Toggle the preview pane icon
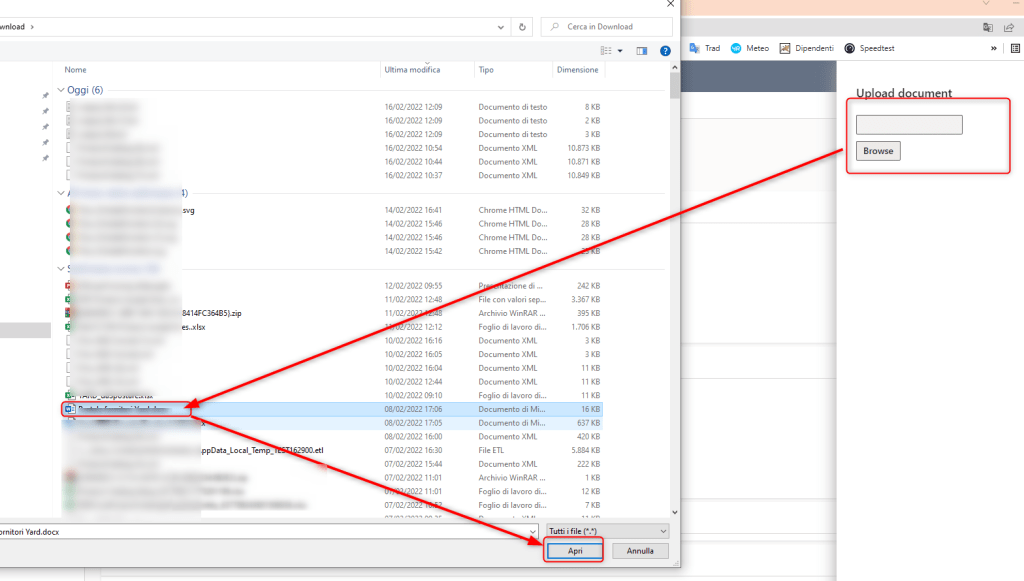The height and width of the screenshot is (581, 1024). click(x=641, y=50)
